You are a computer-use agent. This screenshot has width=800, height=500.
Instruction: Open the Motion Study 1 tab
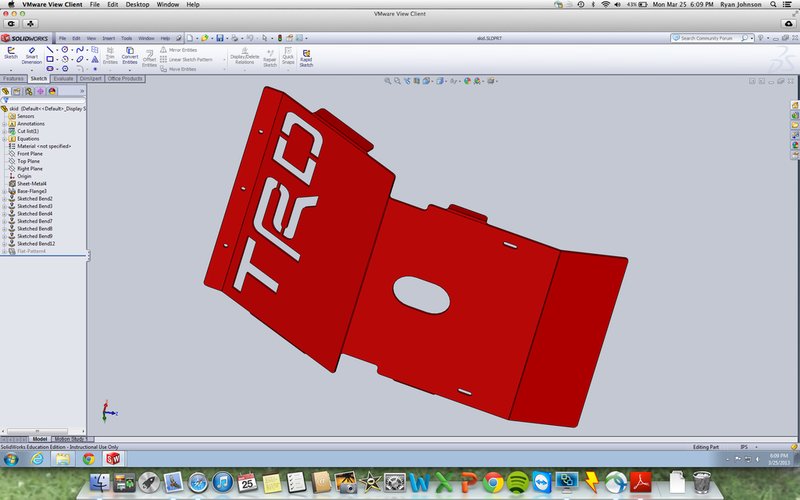coord(71,439)
